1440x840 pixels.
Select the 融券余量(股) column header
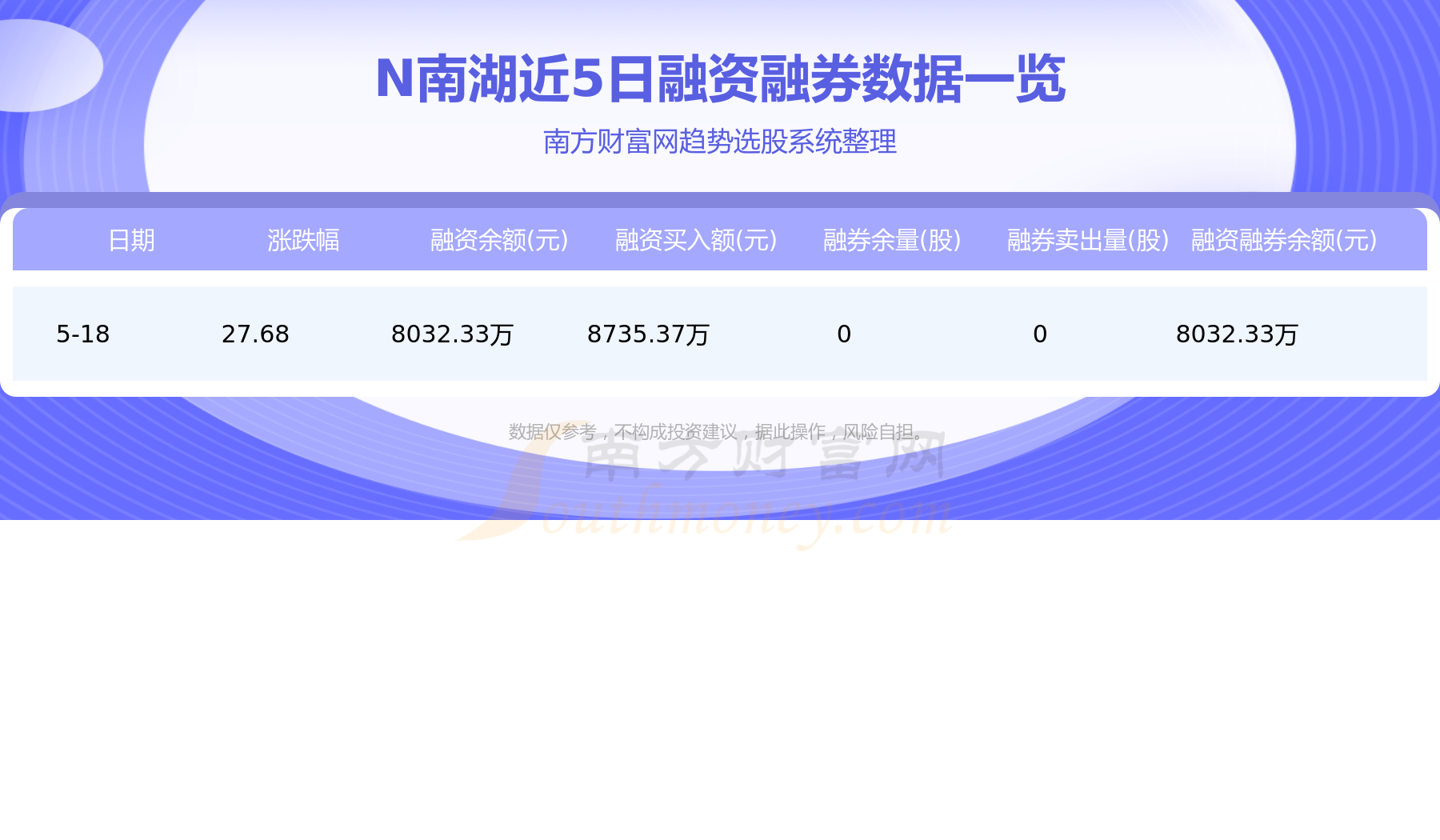point(892,240)
